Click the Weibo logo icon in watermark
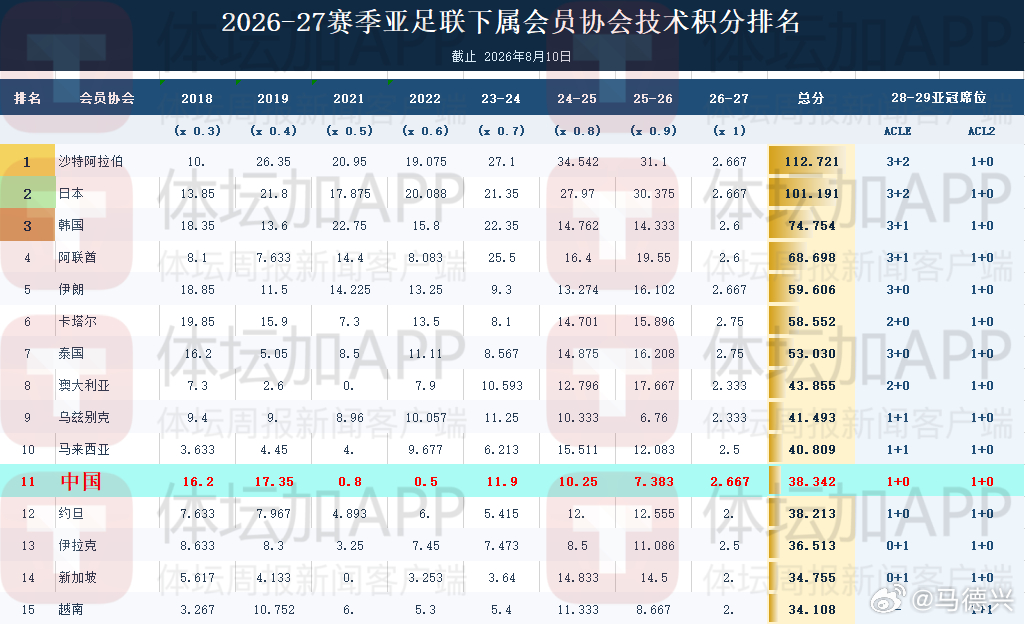The width and height of the screenshot is (1025, 624). [x=889, y=599]
